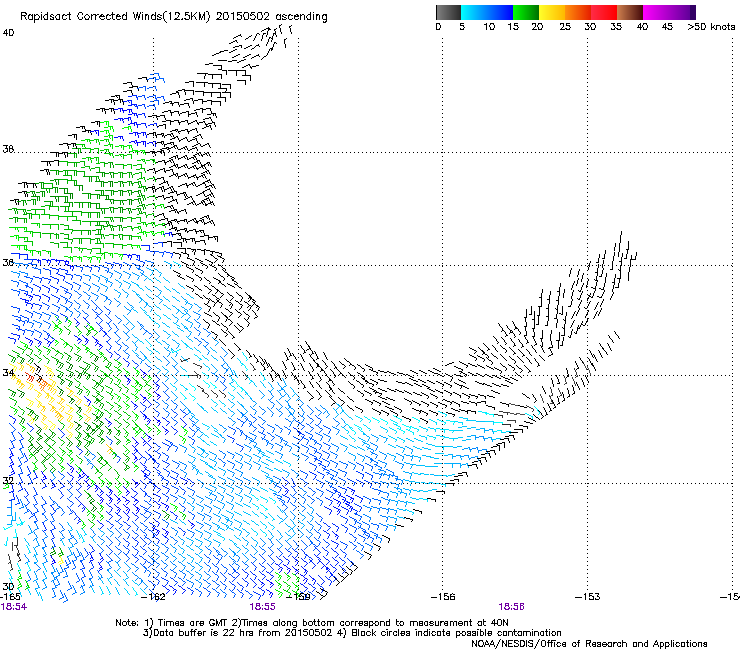The width and height of the screenshot is (740, 650).
Task: Click the yellow 20-25 knots legend segment
Action: coord(552,12)
